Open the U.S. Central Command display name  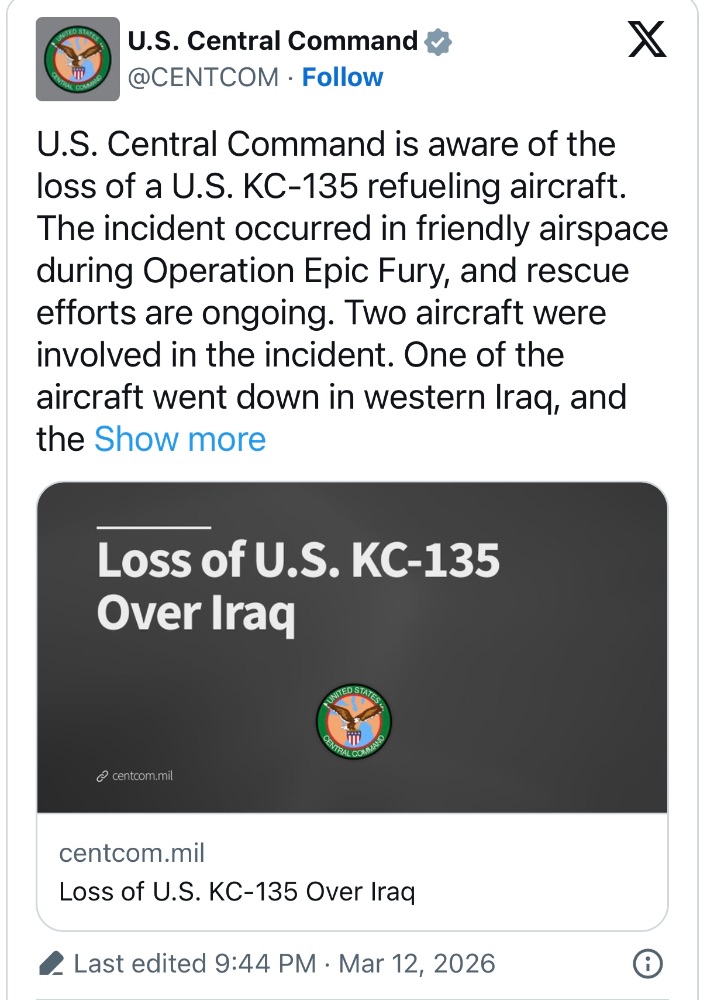(272, 42)
